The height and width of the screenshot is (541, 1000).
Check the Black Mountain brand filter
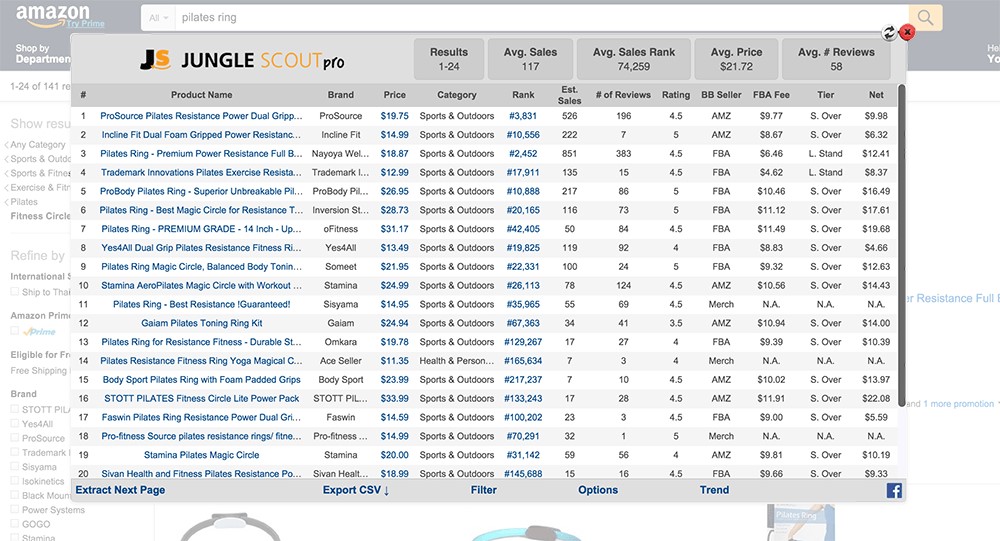pos(15,495)
